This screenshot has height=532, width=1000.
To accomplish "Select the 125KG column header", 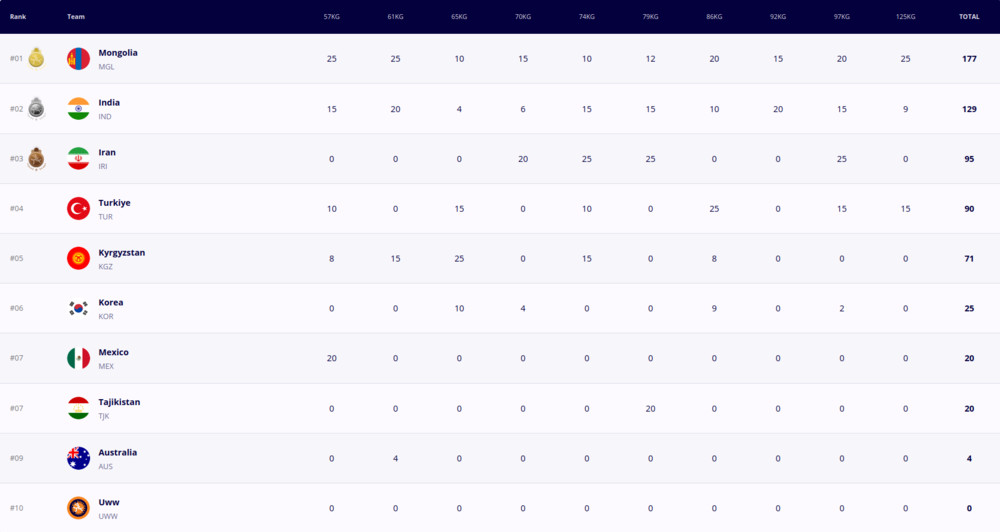I will [x=905, y=17].
